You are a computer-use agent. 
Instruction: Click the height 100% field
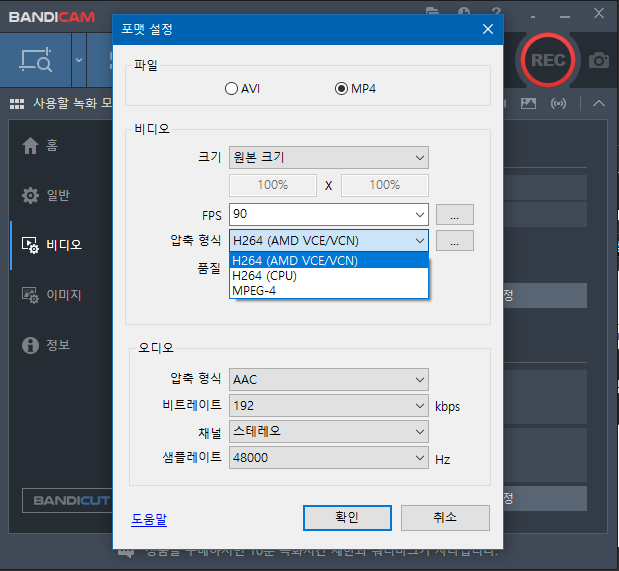pos(385,185)
